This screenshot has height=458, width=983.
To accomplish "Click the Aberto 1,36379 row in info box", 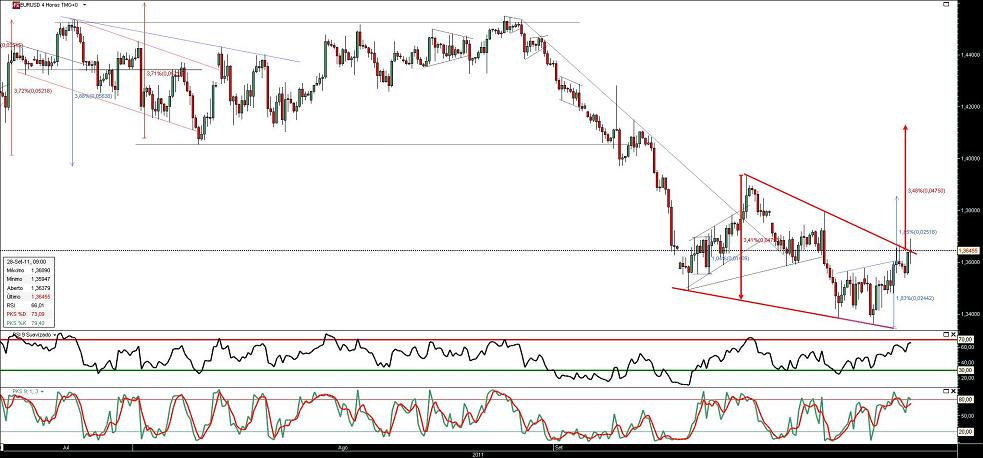I will point(28,288).
